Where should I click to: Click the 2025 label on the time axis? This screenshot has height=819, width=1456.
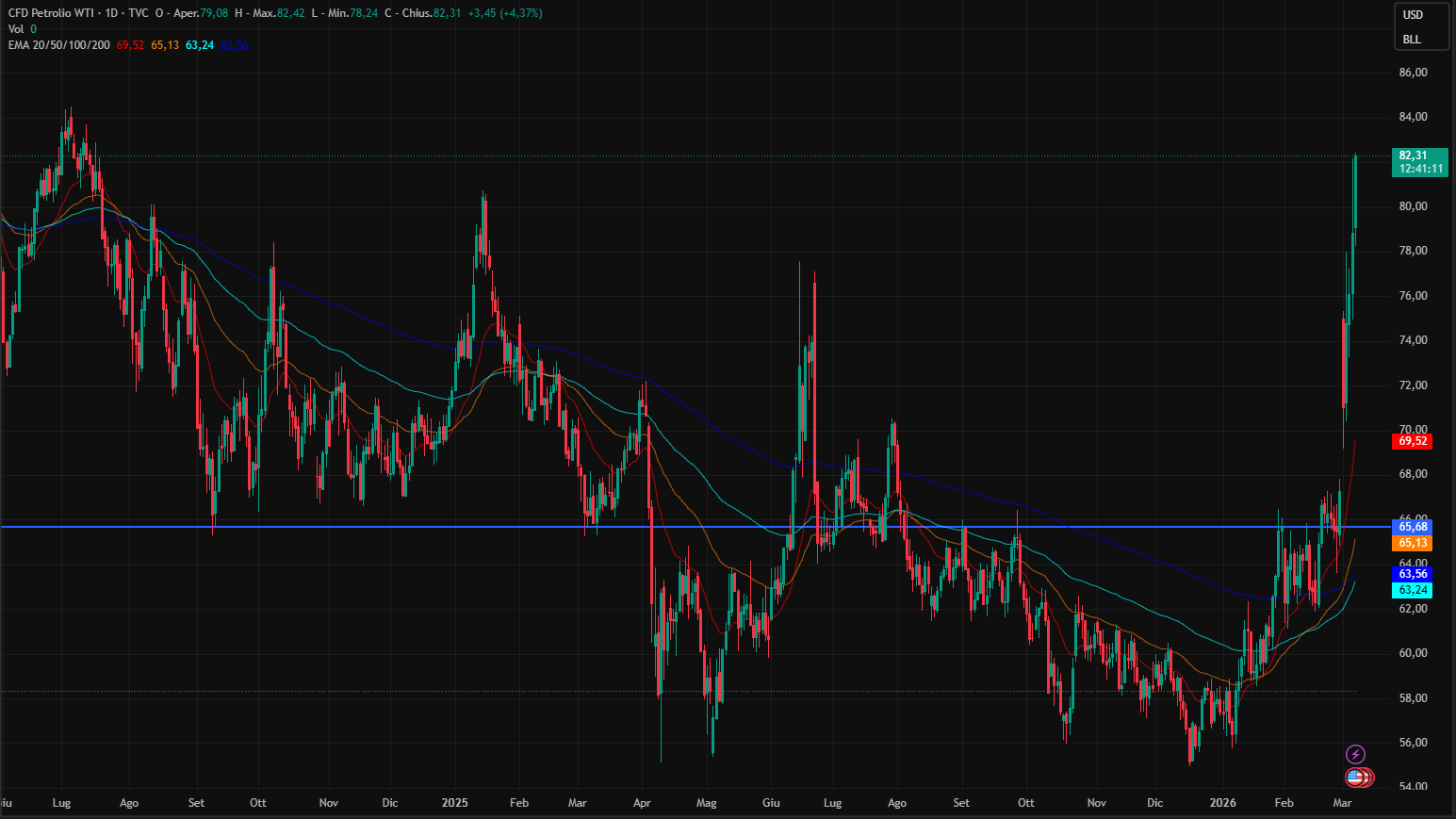click(x=455, y=803)
